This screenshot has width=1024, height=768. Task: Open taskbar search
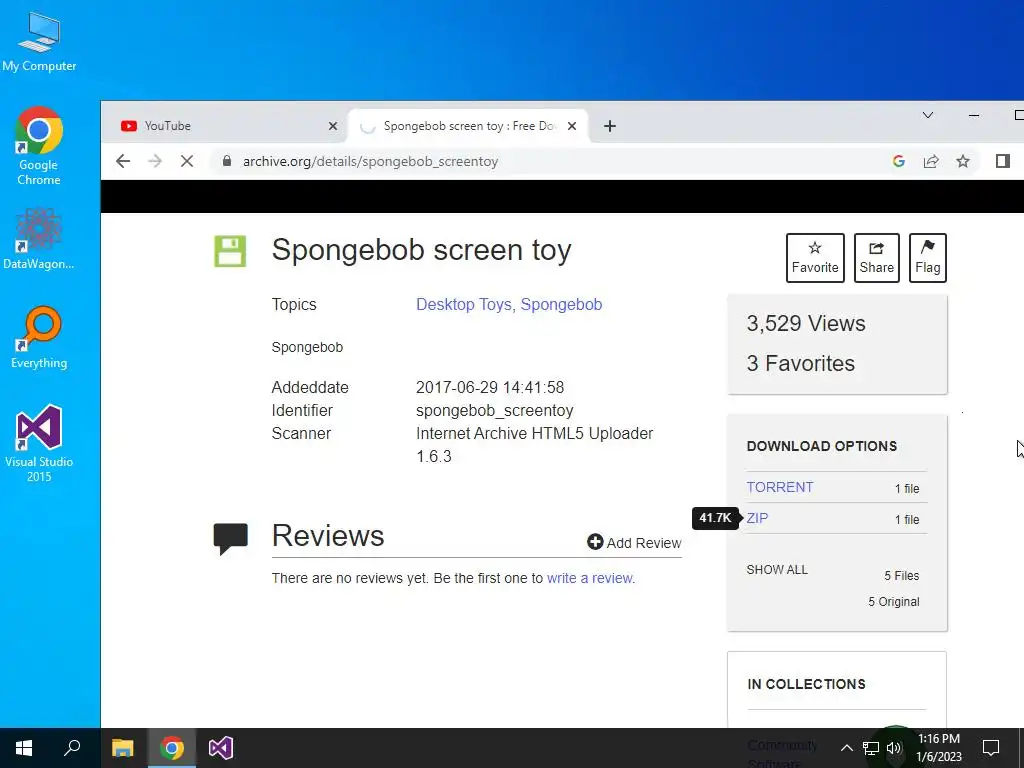pyautogui.click(x=72, y=748)
